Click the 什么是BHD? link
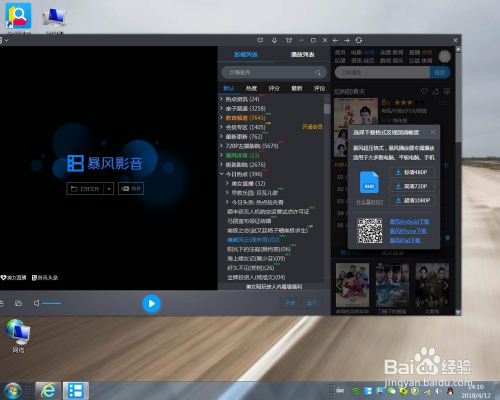Viewport: 500px width, 400px height. tap(369, 202)
